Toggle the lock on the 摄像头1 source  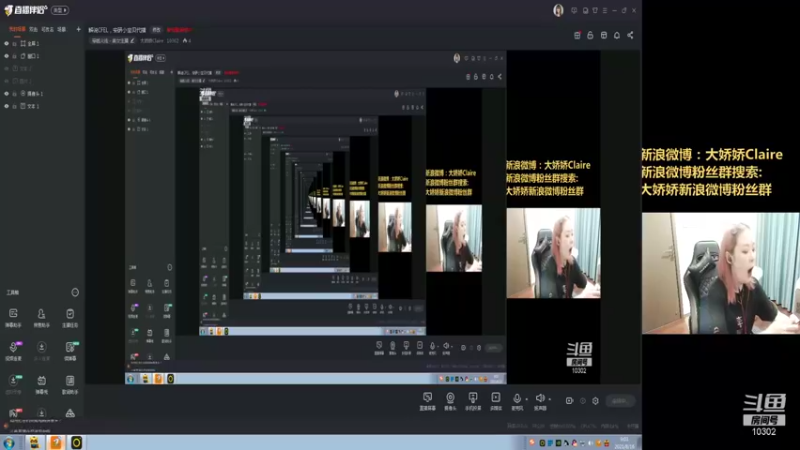click(x=14, y=93)
